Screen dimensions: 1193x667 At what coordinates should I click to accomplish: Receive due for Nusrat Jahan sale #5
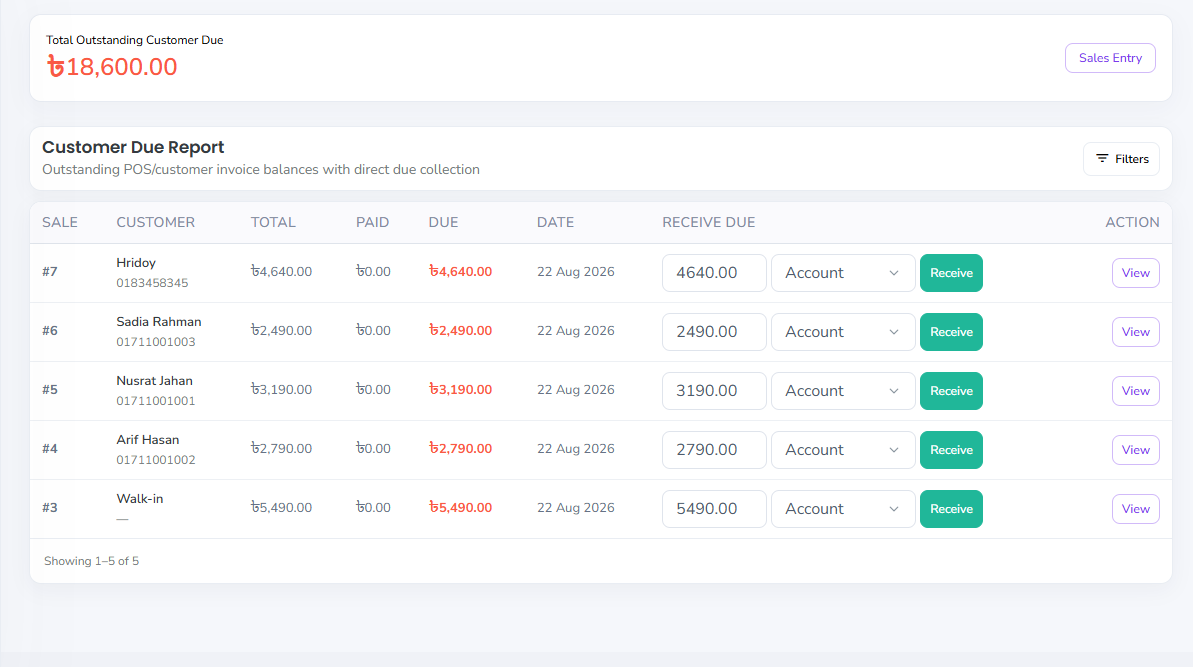[951, 391]
